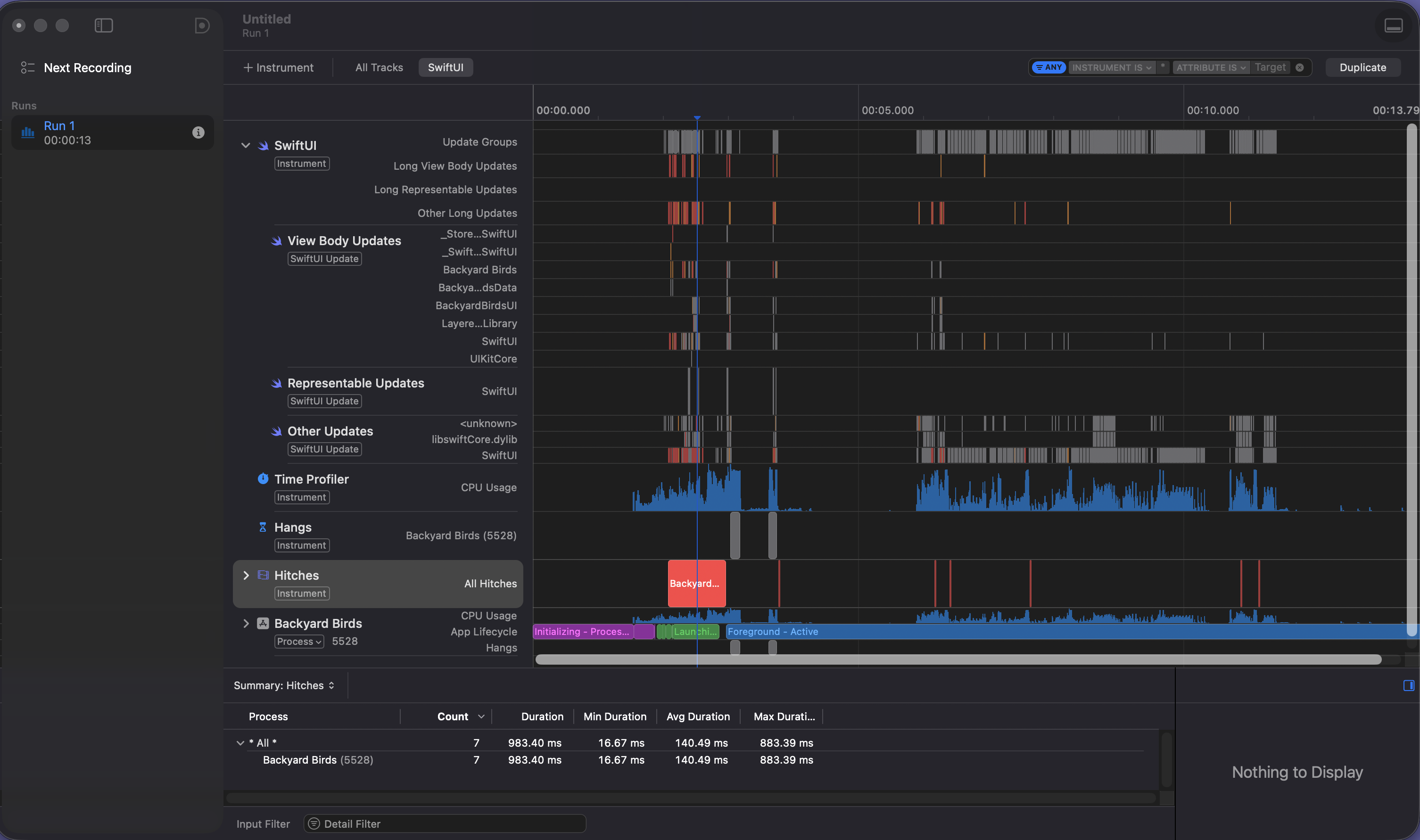
Task: Click the Hitches instrument icon
Action: [x=263, y=575]
